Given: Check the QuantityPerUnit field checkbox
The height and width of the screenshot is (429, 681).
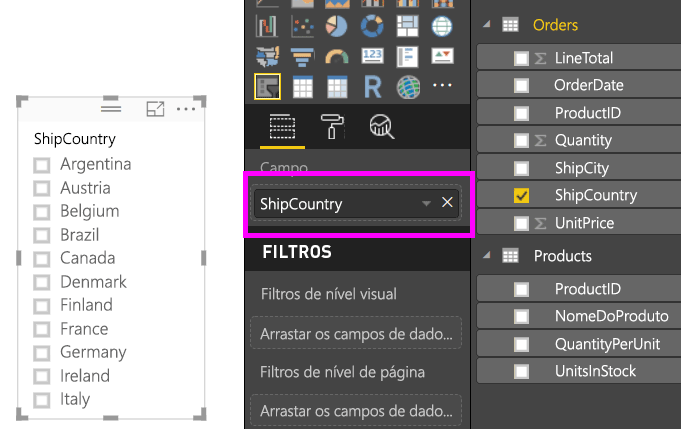Looking at the screenshot, I should click(521, 345).
